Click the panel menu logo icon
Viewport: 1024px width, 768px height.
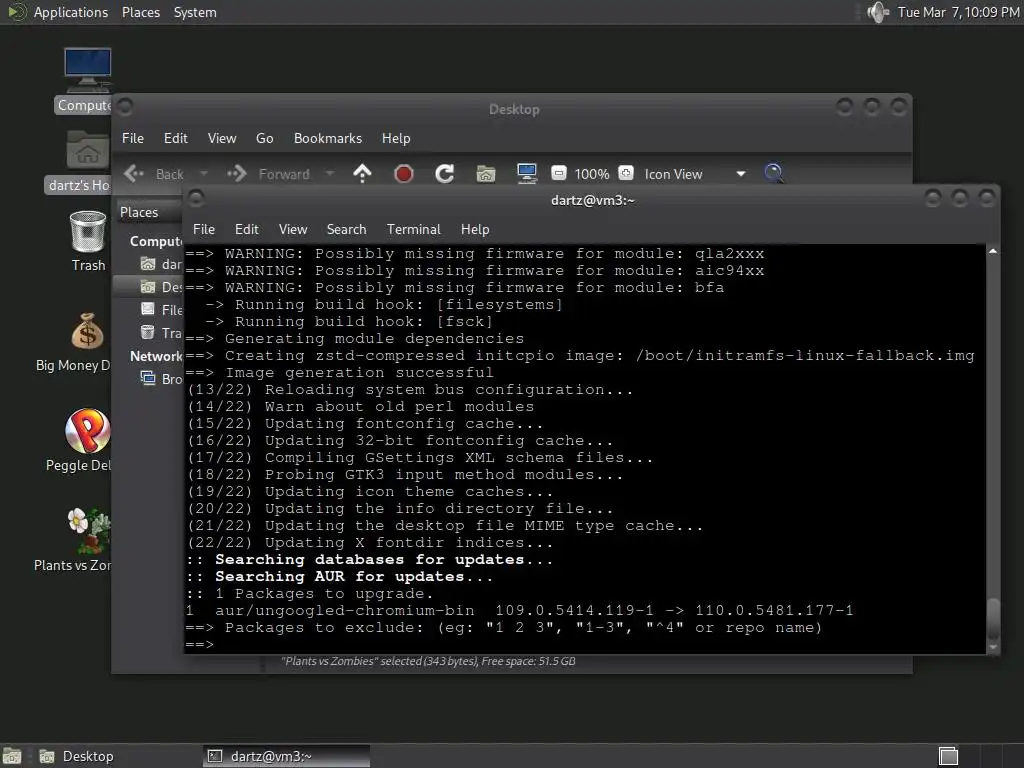click(17, 12)
